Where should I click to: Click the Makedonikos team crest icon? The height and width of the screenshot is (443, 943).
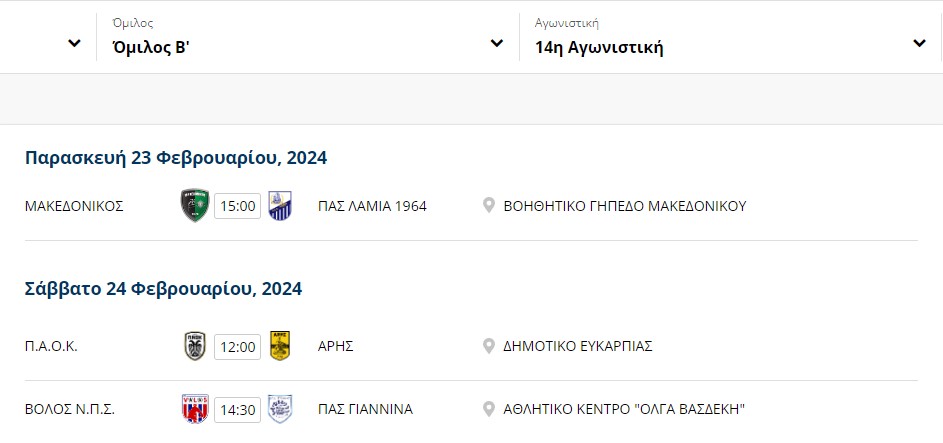[195, 206]
